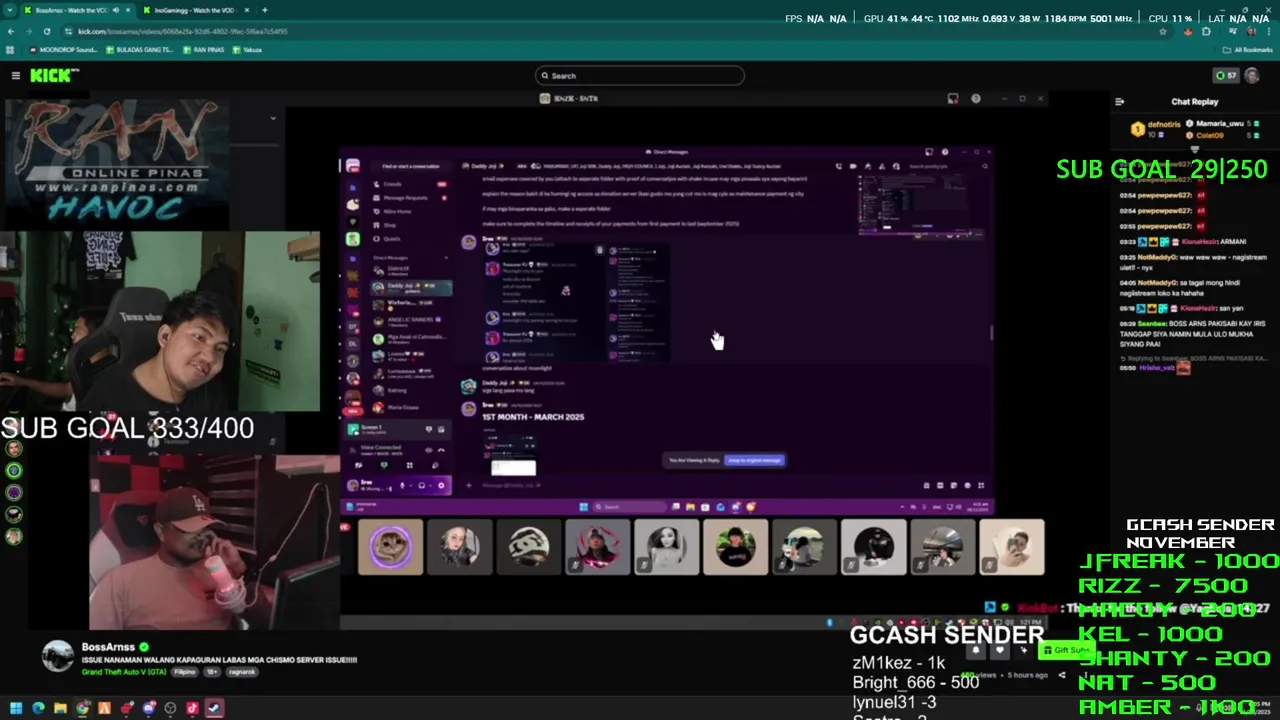Open the Daddy Joji direct message
1280x720 pixels.
(411, 287)
